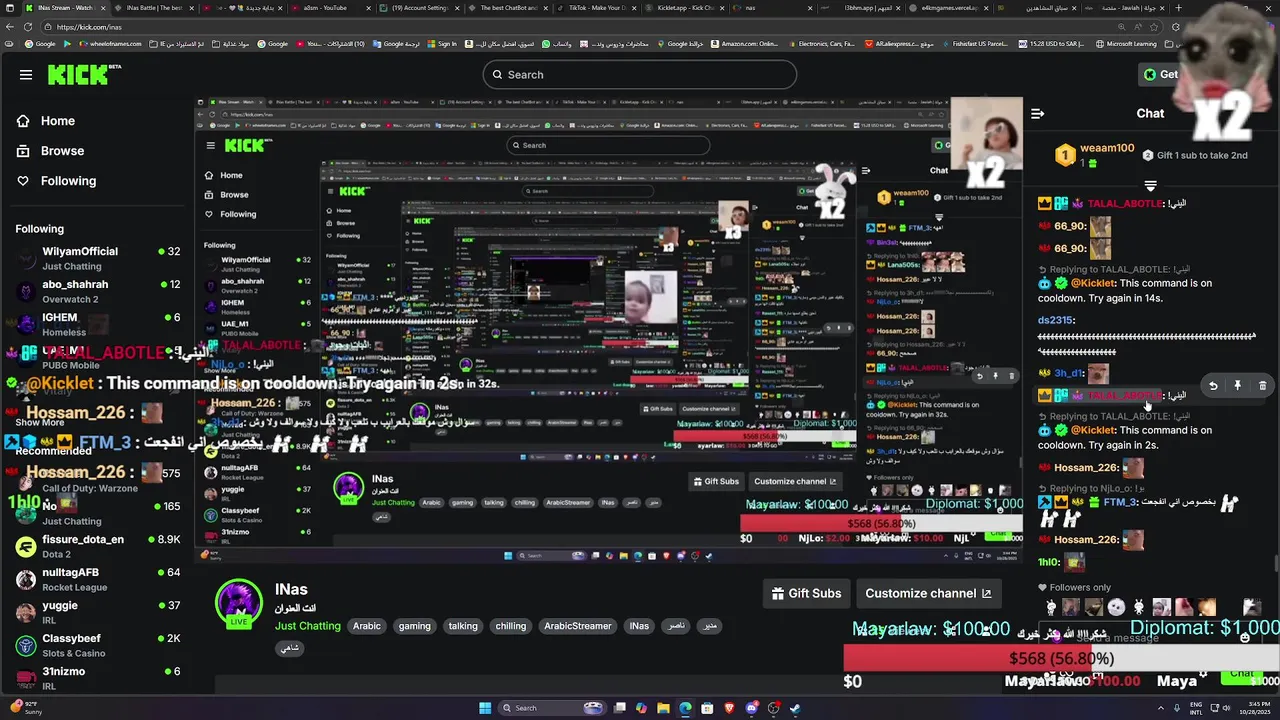Open nulltagAFB recommended channel
This screenshot has width=1280, height=720.
97,579
